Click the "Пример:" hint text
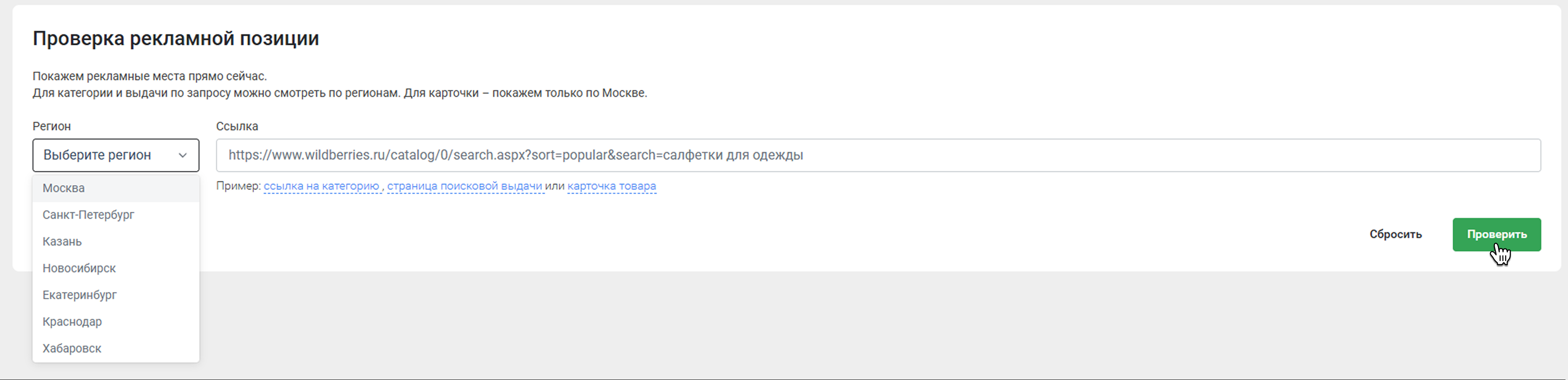 (x=238, y=186)
